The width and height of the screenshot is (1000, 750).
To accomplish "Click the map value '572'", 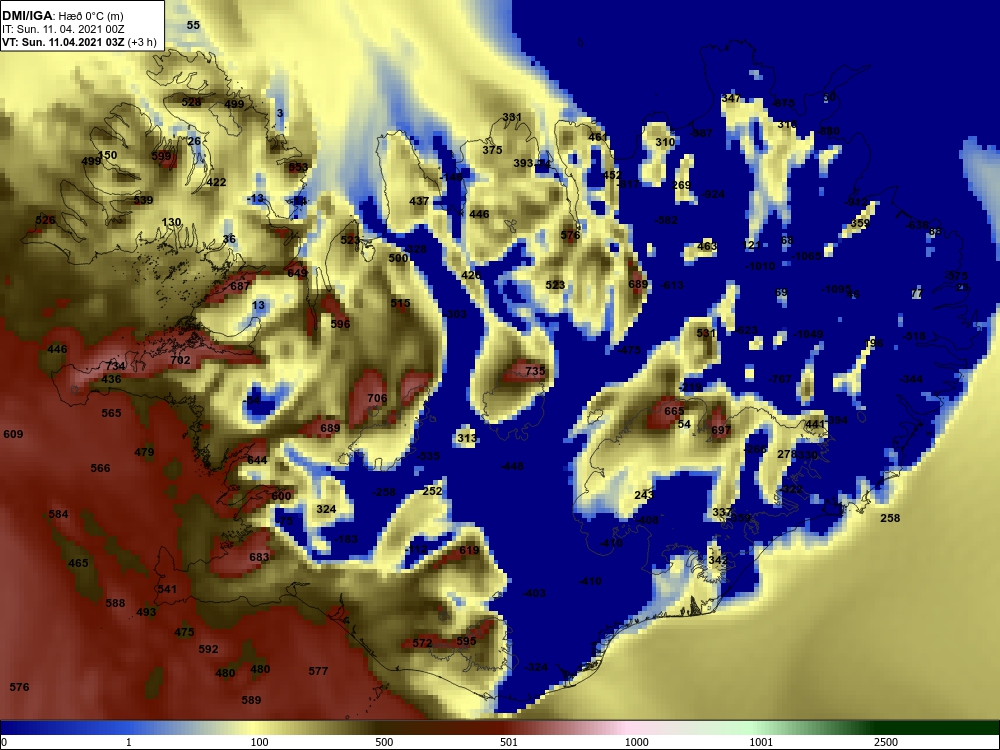I will (x=422, y=643).
